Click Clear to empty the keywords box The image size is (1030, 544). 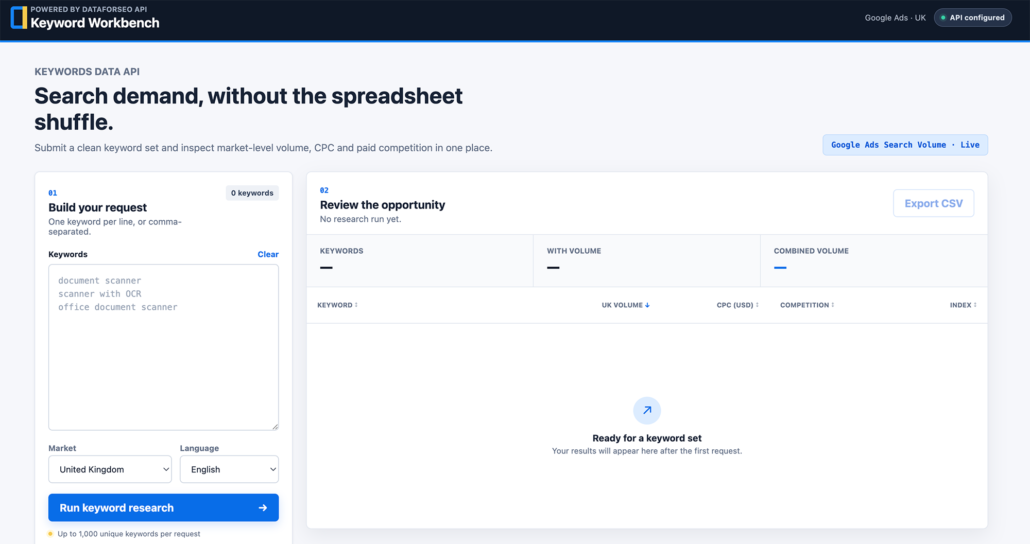click(x=268, y=254)
